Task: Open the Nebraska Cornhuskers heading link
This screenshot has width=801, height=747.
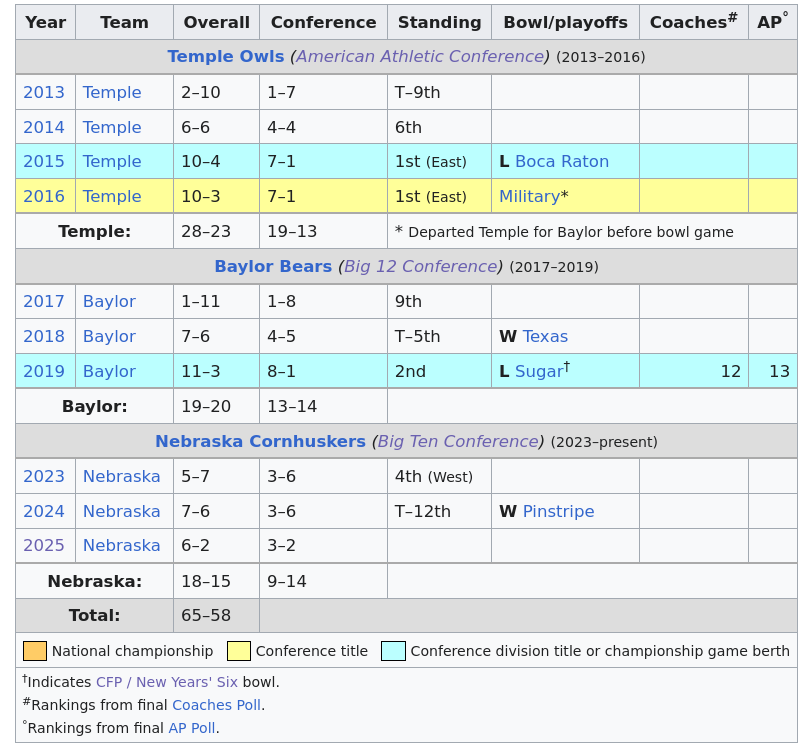Action: pyautogui.click(x=260, y=442)
